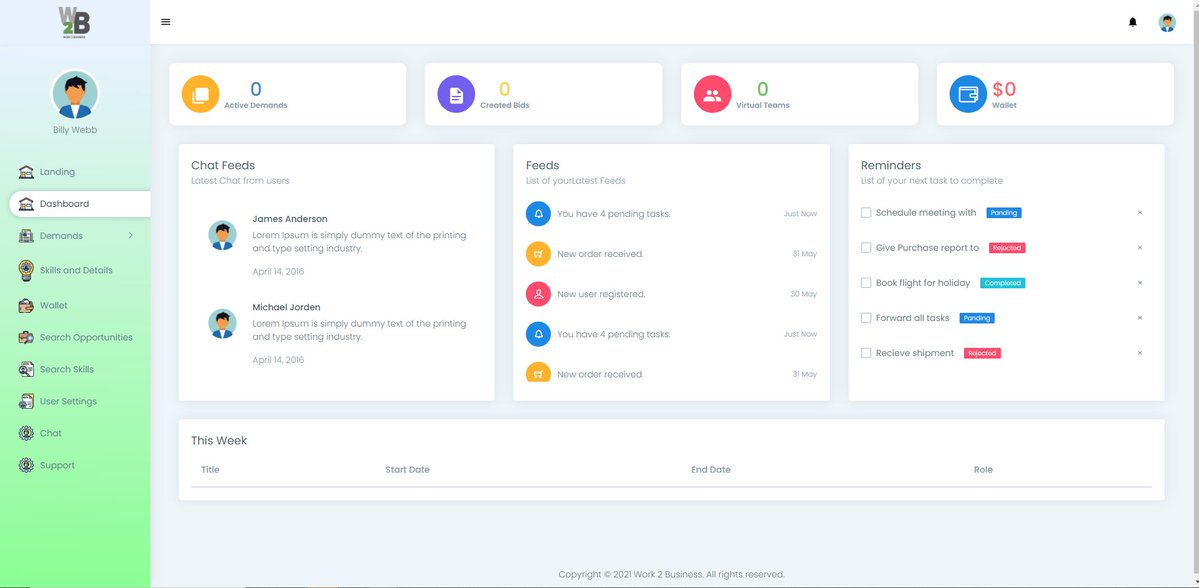
Task: Click the W2B logo
Action: pos(75,21)
